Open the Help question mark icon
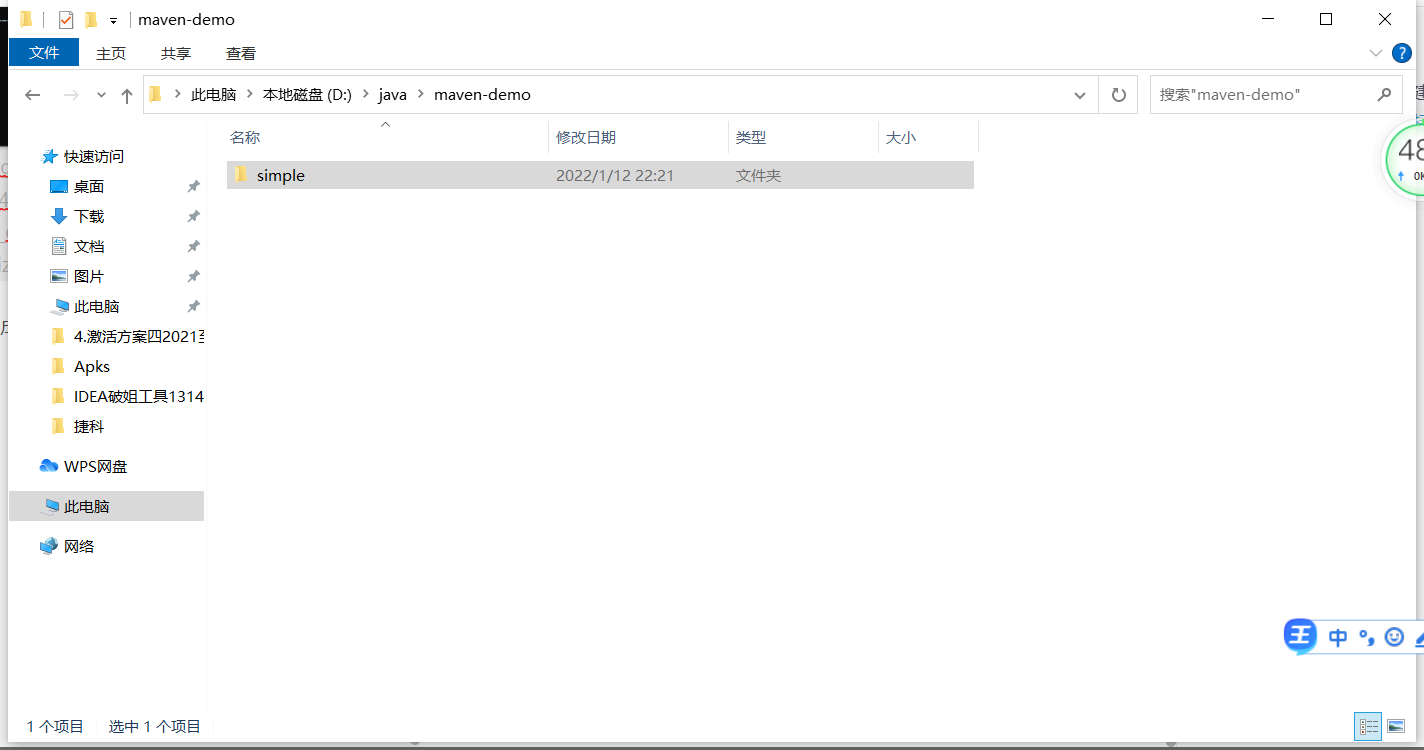The image size is (1424, 750). [x=1402, y=53]
